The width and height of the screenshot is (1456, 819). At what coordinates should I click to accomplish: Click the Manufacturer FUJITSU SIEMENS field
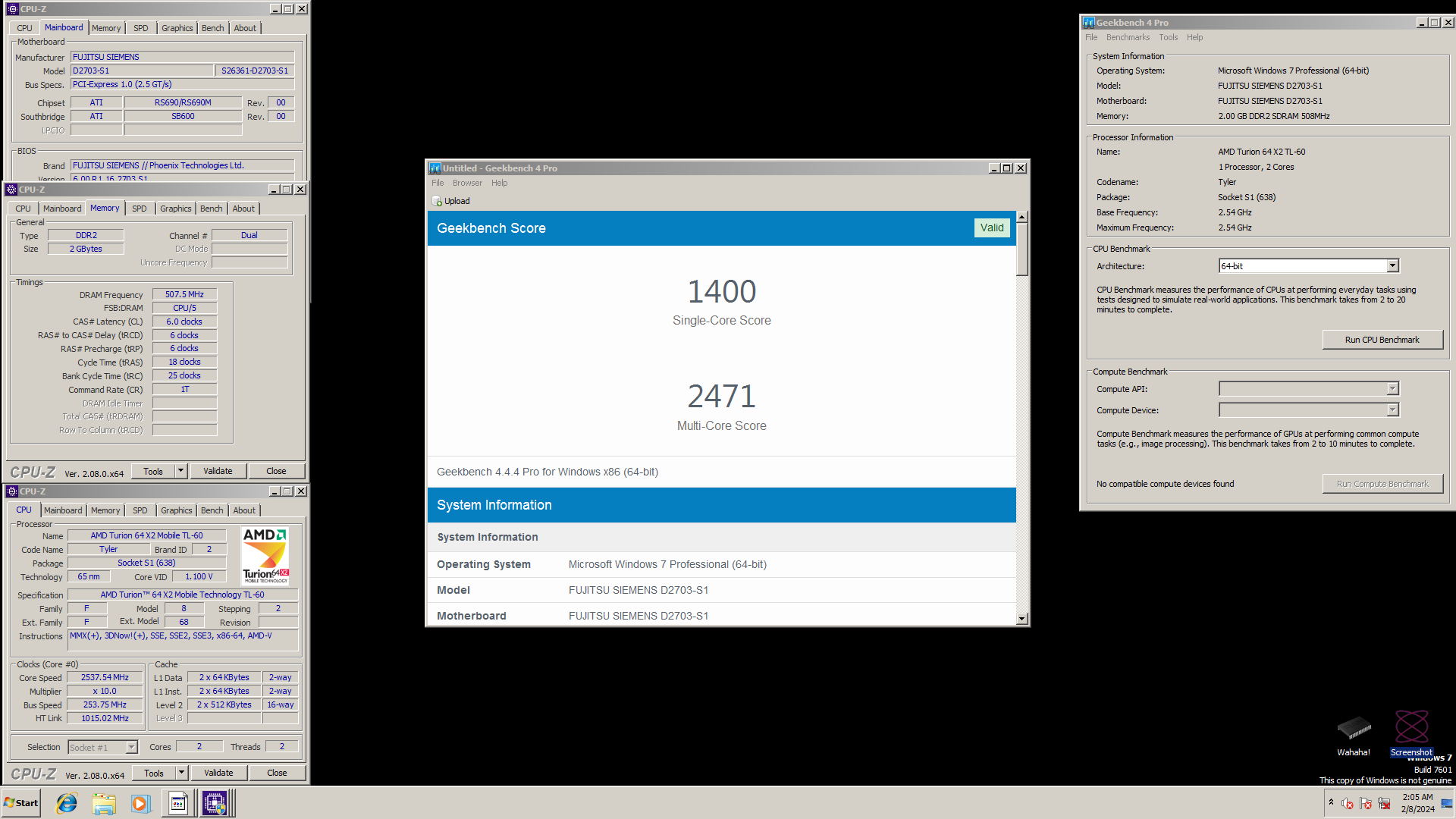182,57
